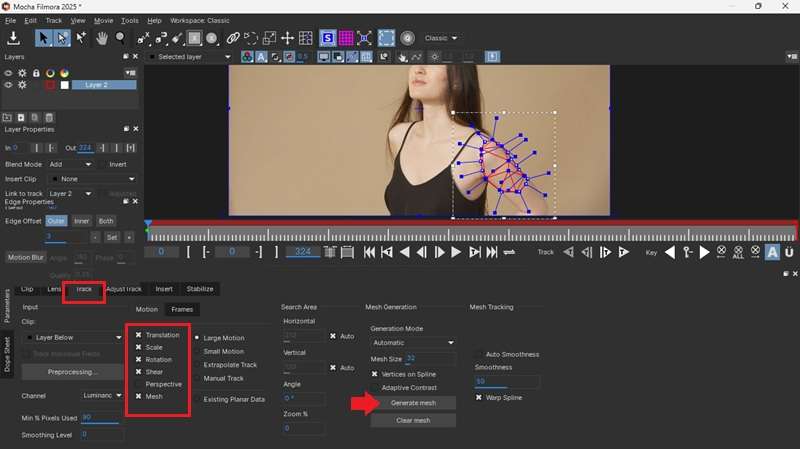Go to the last frame
This screenshot has width=800, height=449.
(x=492, y=252)
